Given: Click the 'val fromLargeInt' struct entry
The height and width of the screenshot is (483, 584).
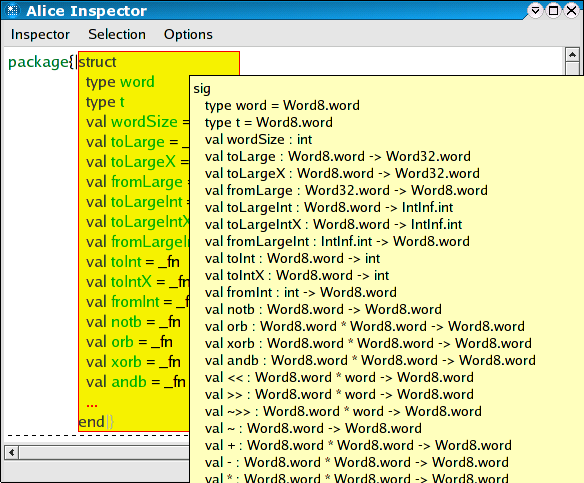Looking at the screenshot, I should pyautogui.click(x=137, y=242).
